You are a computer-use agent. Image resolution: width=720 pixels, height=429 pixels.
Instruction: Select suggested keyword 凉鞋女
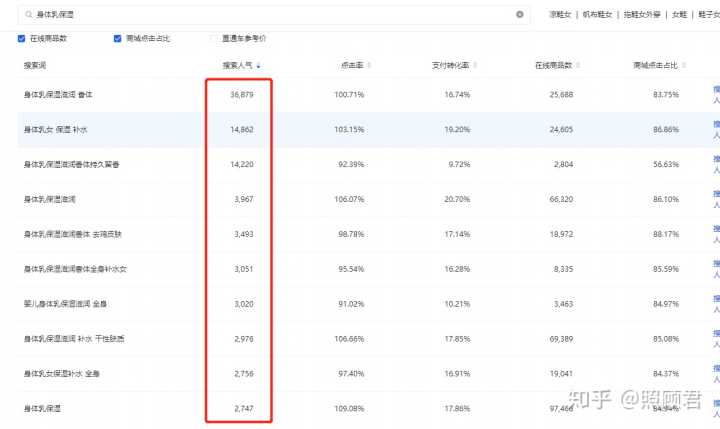[x=560, y=15]
